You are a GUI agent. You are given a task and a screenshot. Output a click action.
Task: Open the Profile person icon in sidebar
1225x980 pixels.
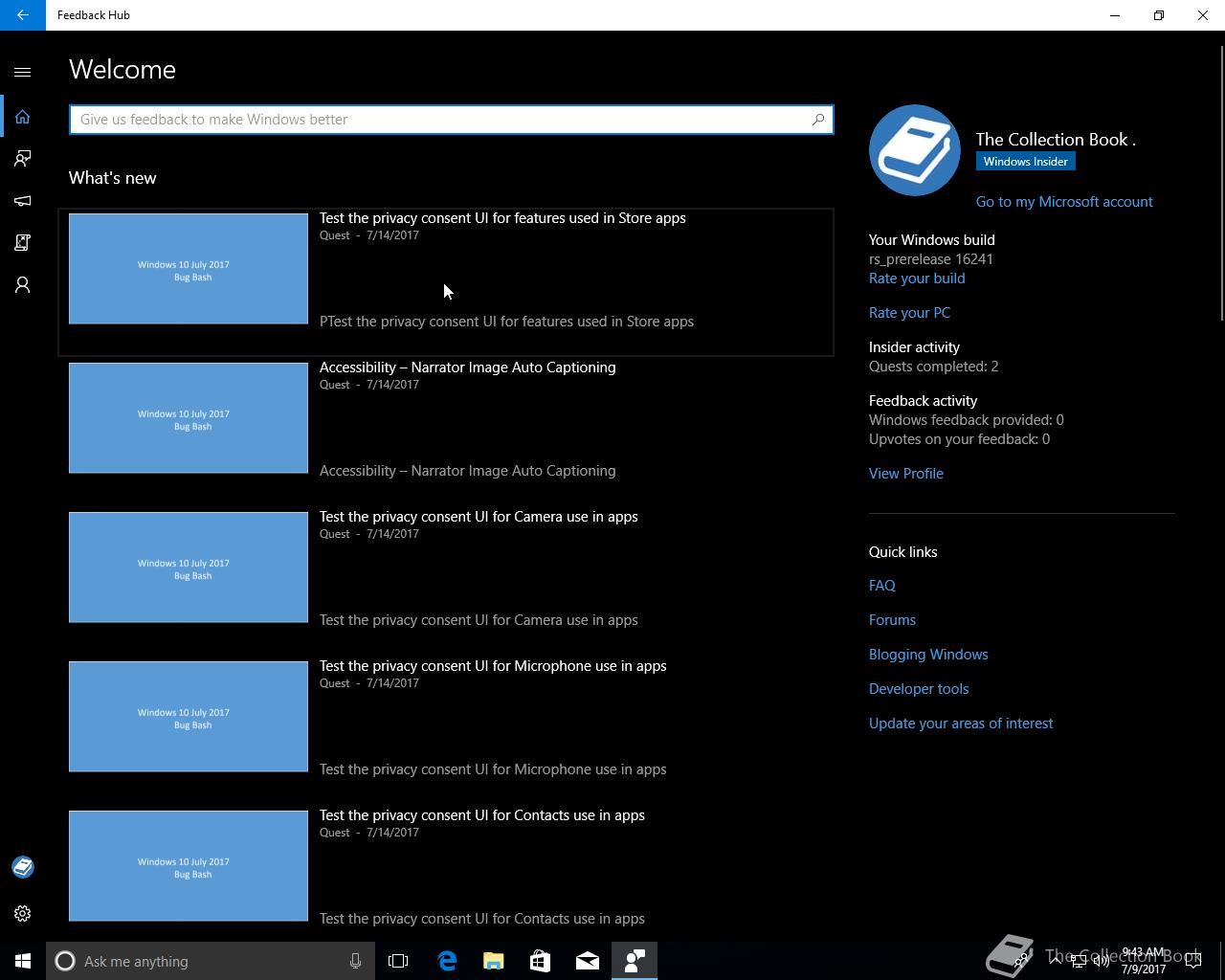(x=23, y=285)
